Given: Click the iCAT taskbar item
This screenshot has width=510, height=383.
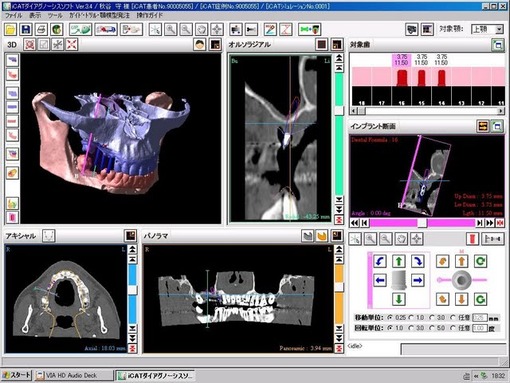Looking at the screenshot, I should (x=155, y=375).
